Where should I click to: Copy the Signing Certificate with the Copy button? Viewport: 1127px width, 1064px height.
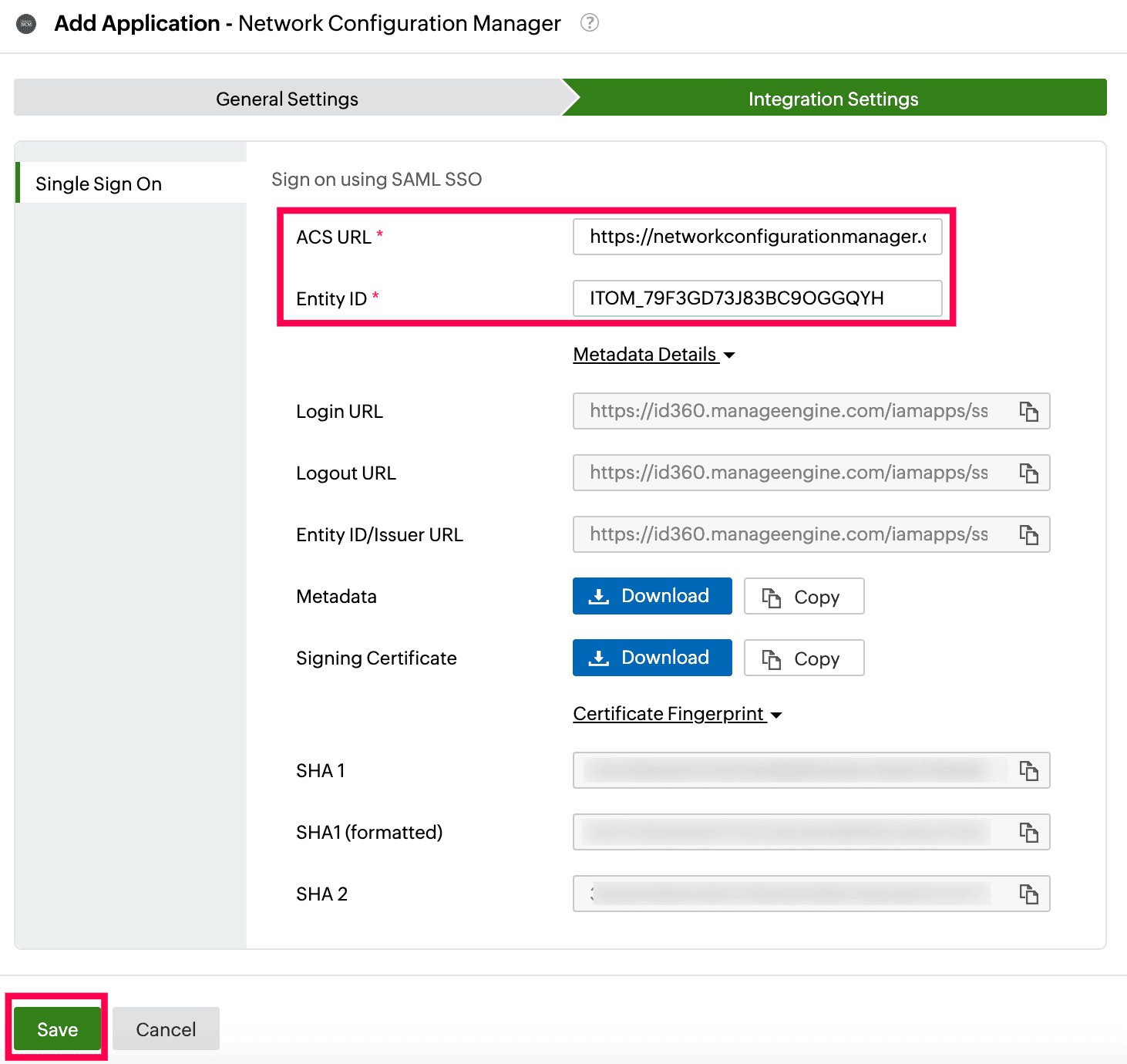(x=804, y=658)
